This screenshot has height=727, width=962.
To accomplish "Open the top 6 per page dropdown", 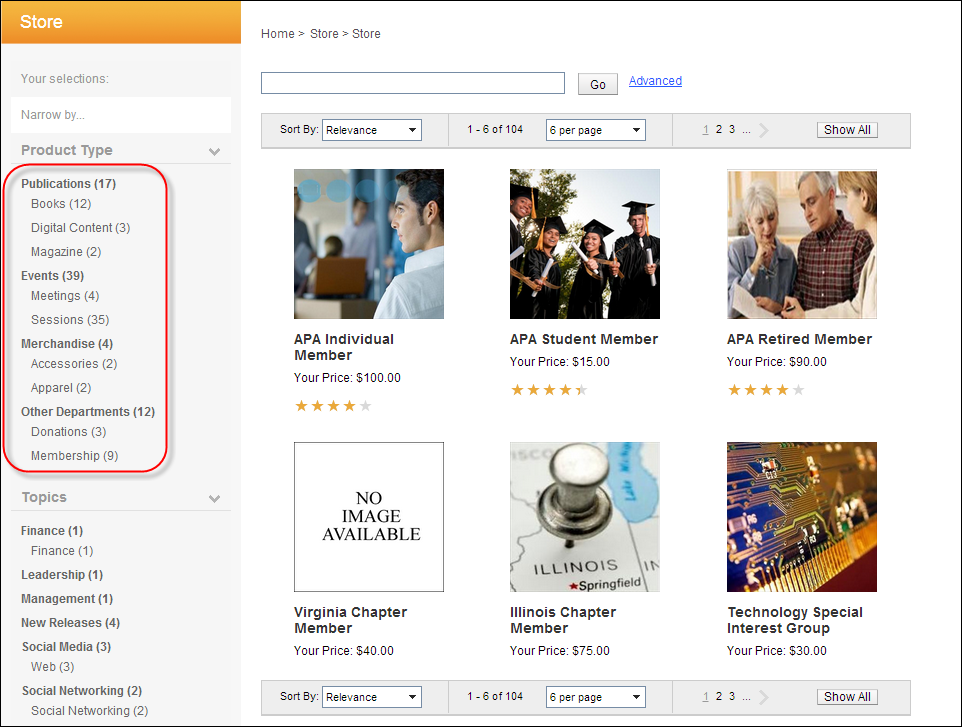I will (596, 130).
